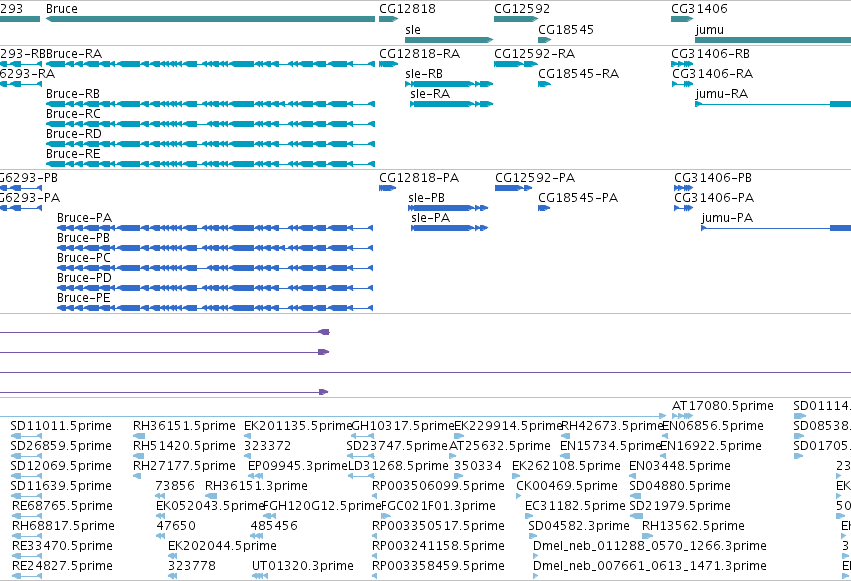Select the Bruce gene label
Viewport: 851px width, 581px height.
(62, 9)
